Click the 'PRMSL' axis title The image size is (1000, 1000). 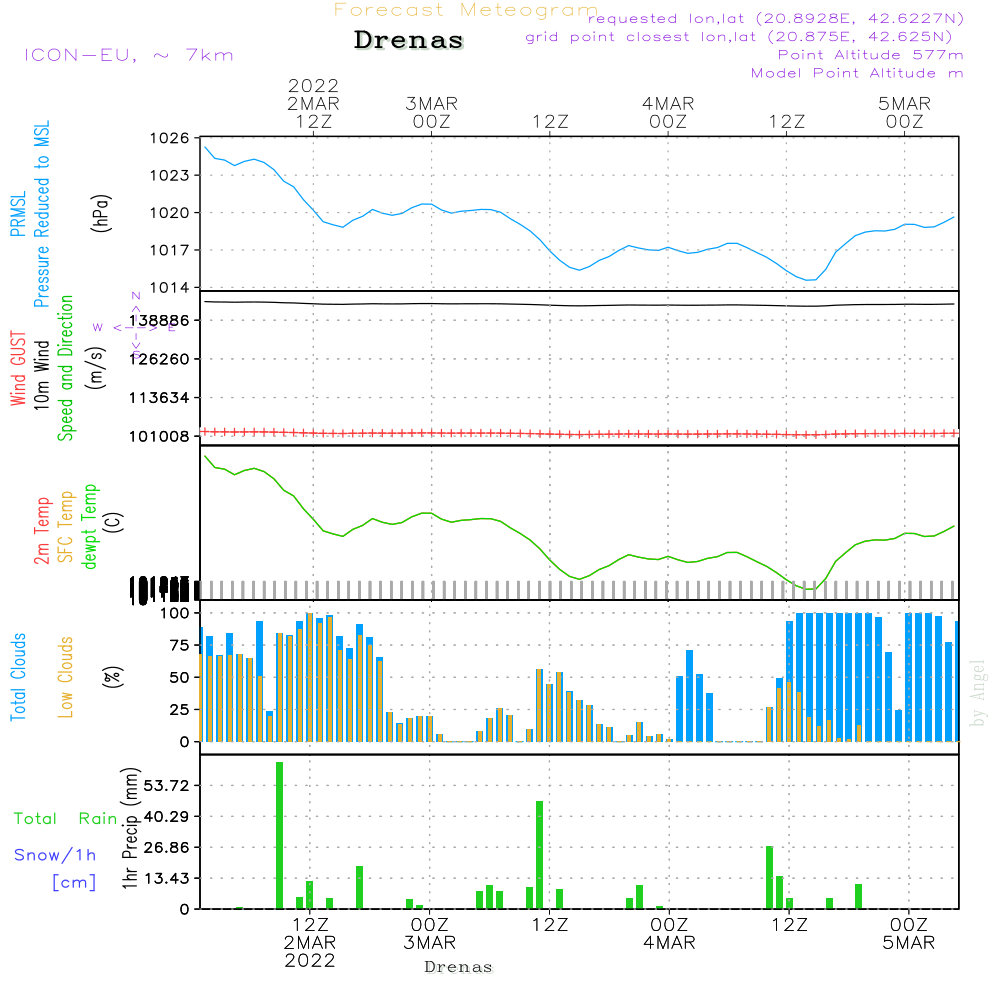[18, 214]
